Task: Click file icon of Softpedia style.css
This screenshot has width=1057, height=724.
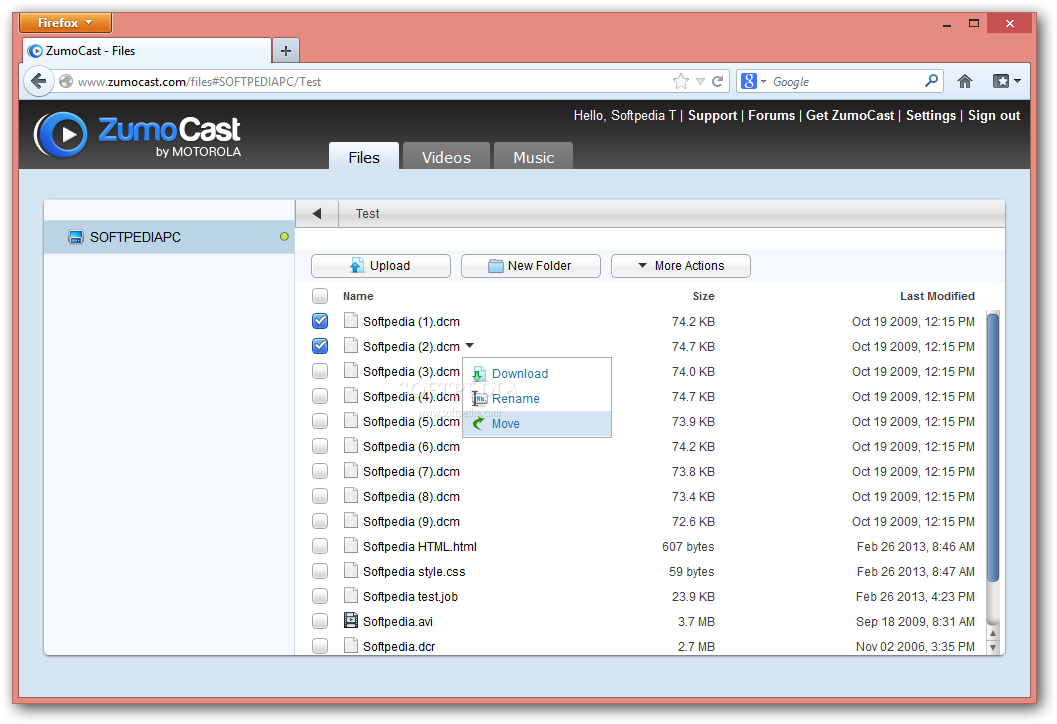Action: point(351,570)
